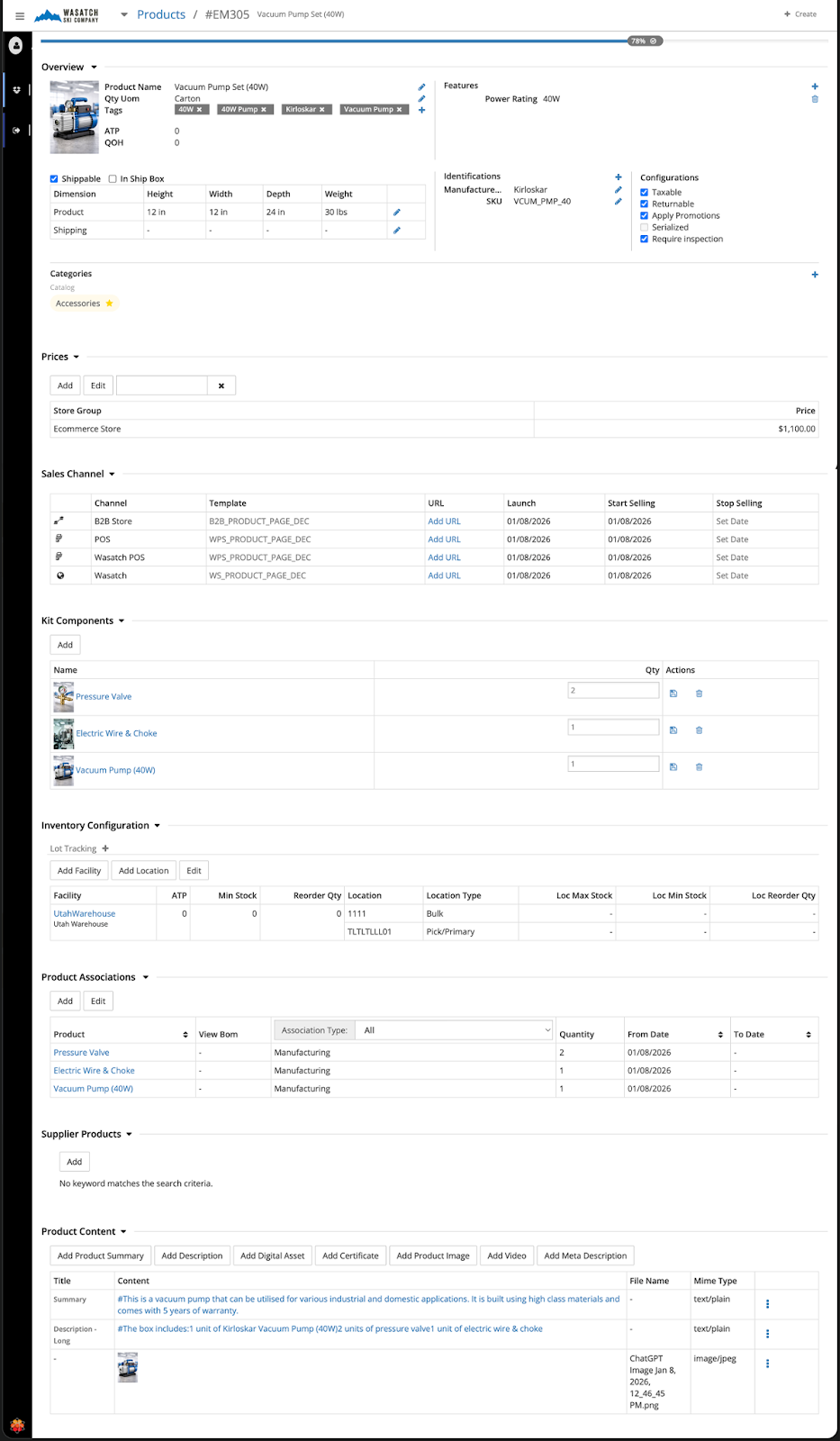Viewport: 840px width, 1441px height.
Task: Collapse the Kit Components section
Action: [122, 621]
